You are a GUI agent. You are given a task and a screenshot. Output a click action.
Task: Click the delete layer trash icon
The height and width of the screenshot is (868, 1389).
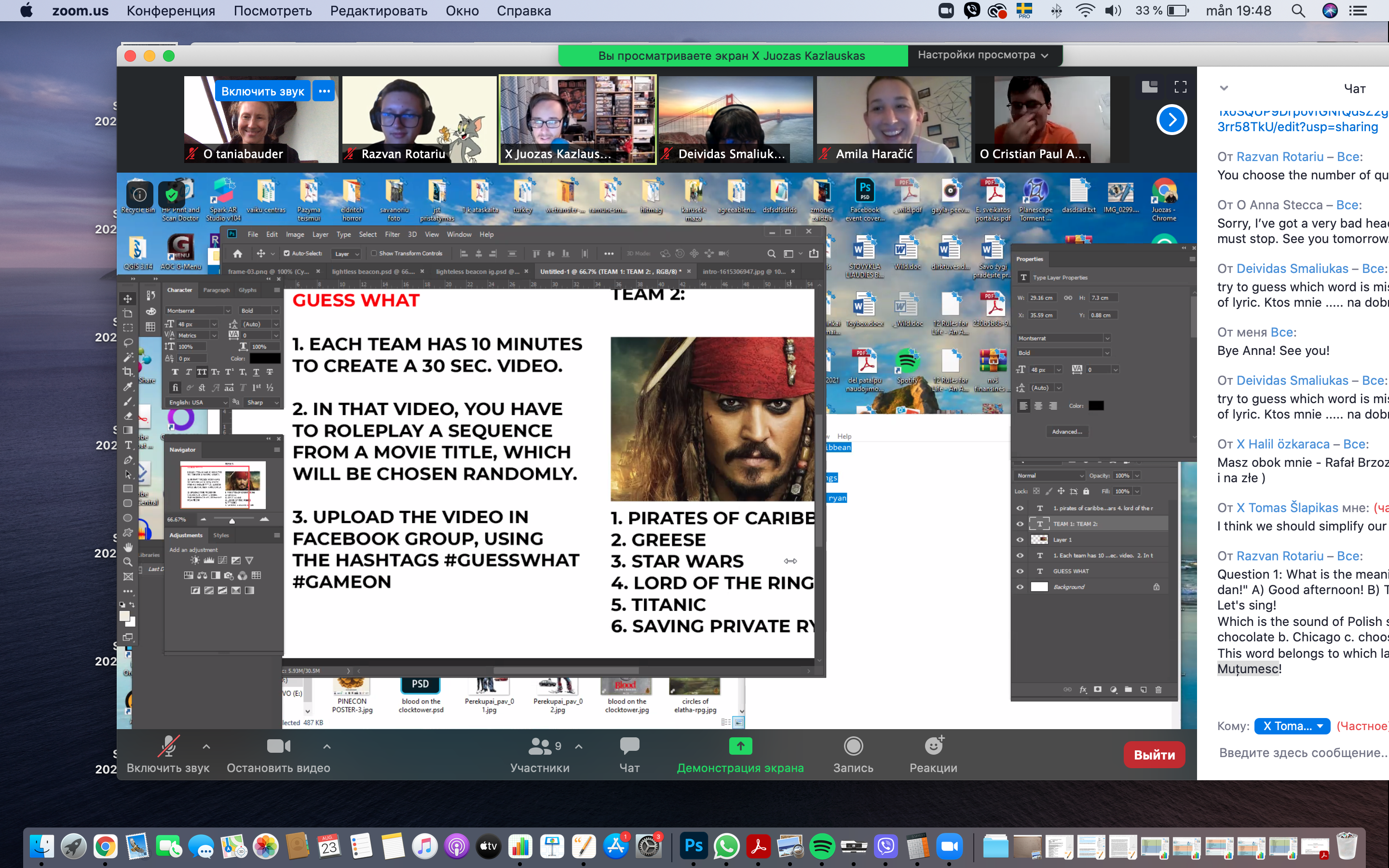[1158, 690]
